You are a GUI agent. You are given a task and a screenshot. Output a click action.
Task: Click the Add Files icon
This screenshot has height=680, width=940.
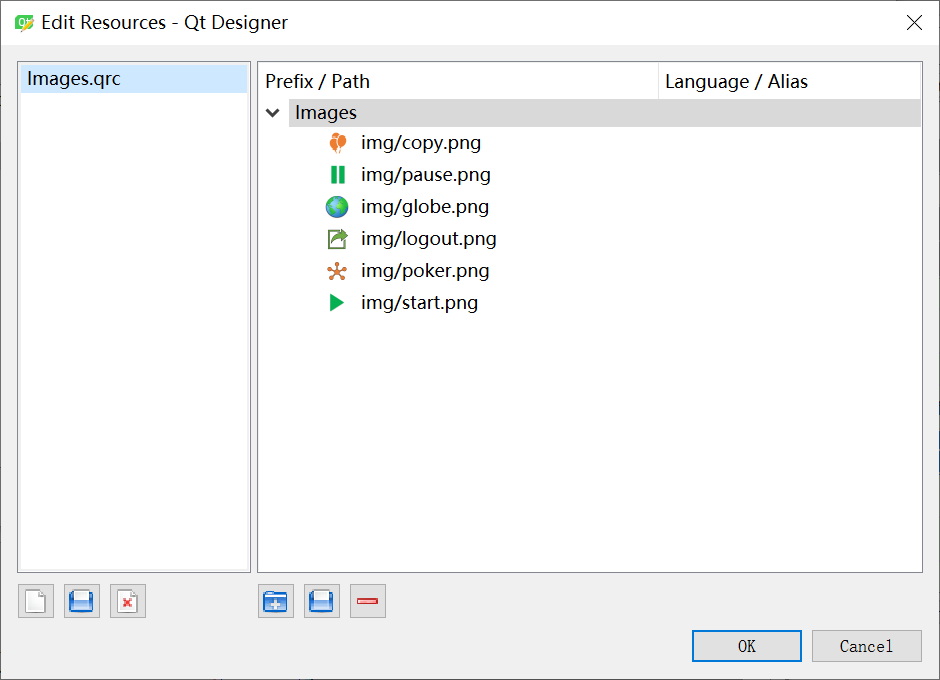[x=321, y=601]
